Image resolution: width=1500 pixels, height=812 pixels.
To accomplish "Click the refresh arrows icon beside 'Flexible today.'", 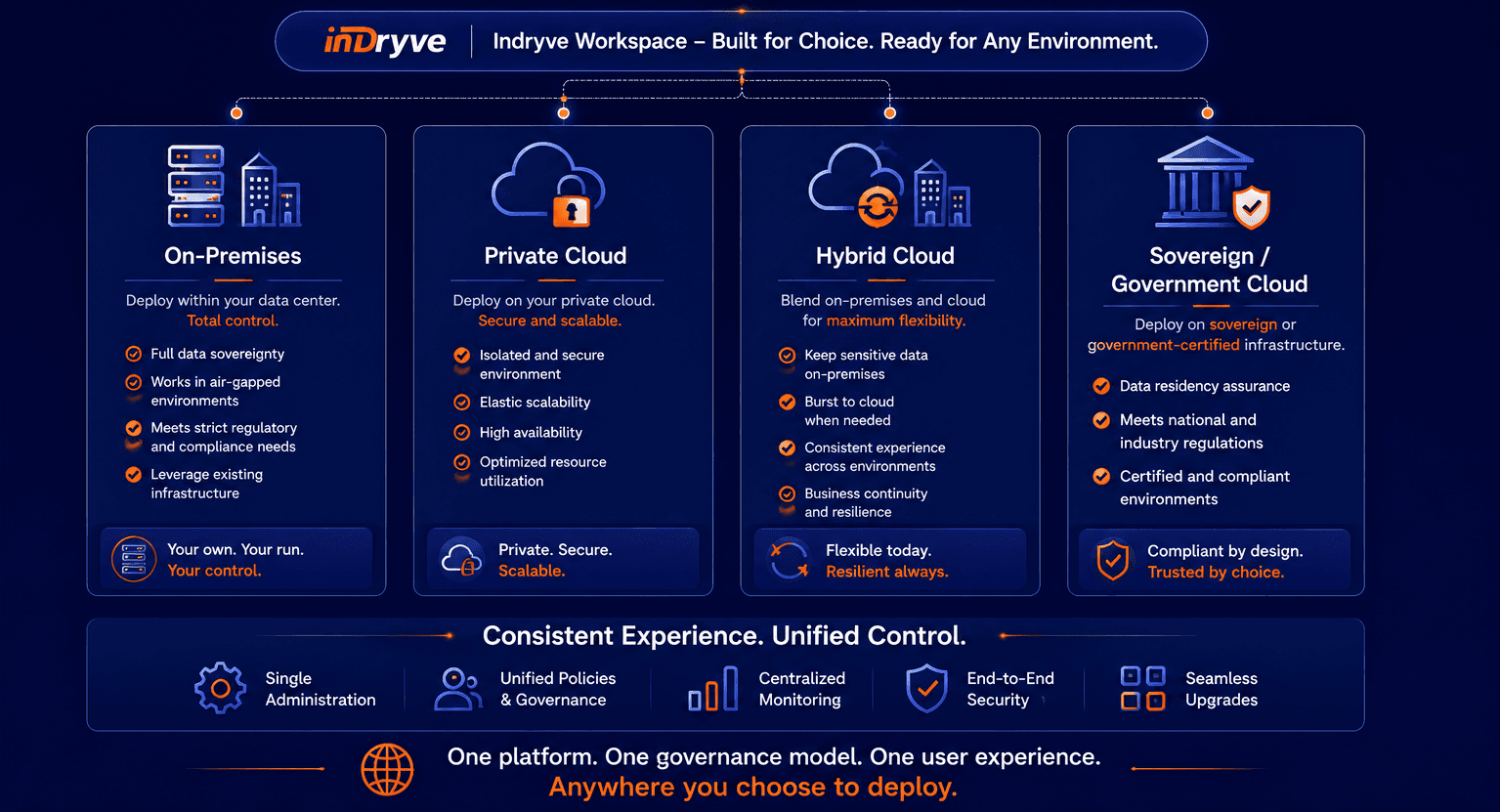I will pyautogui.click(x=789, y=560).
